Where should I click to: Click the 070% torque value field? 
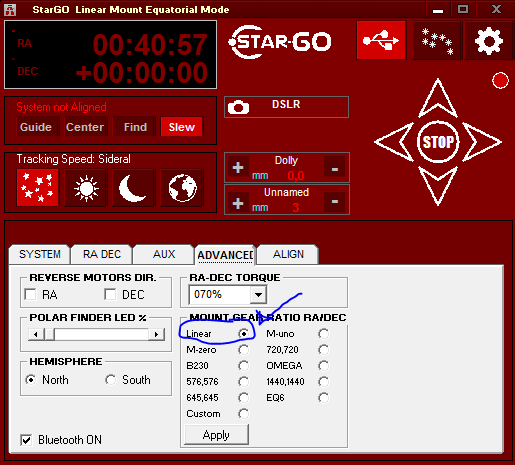point(219,295)
